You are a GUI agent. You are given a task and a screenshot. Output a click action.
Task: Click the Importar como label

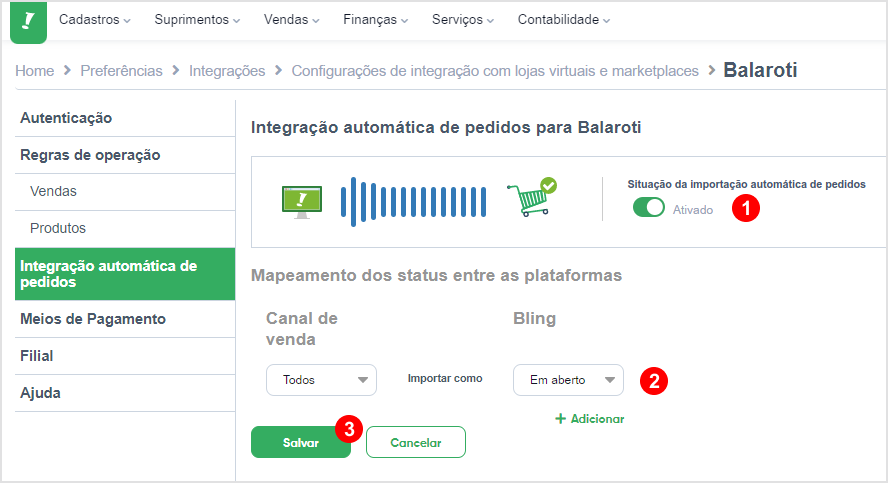445,378
